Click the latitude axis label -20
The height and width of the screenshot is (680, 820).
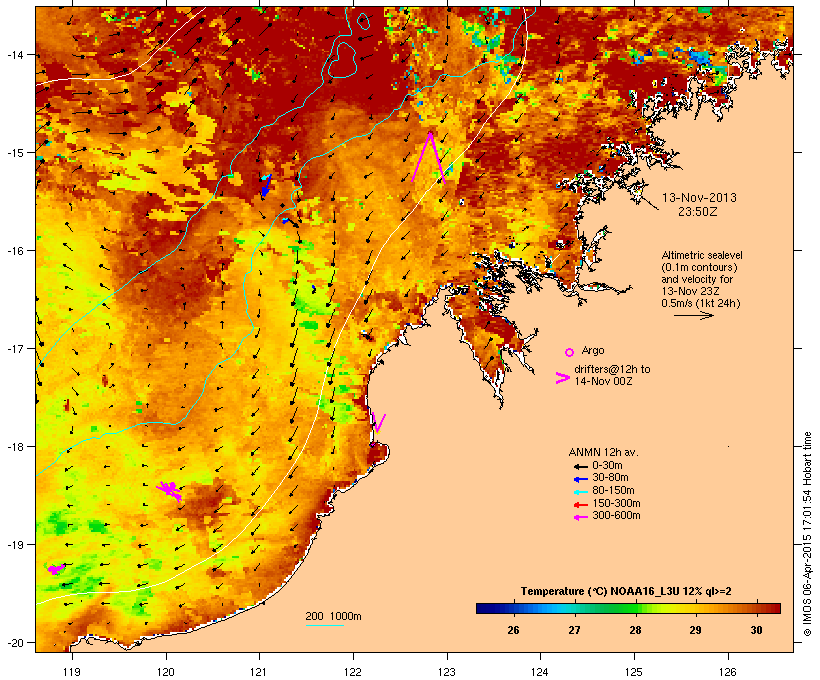point(15,642)
